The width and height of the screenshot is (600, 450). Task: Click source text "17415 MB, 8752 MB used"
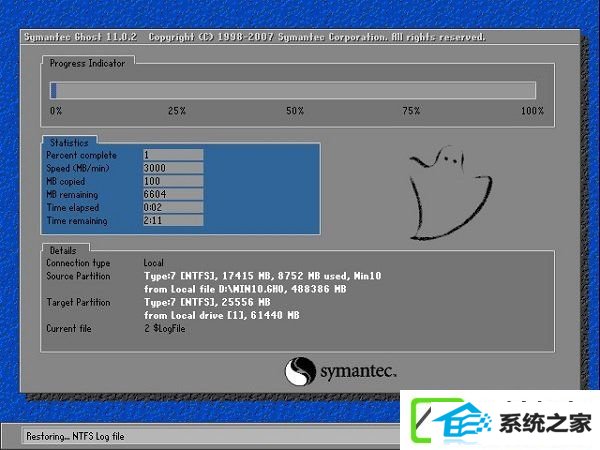click(285, 276)
